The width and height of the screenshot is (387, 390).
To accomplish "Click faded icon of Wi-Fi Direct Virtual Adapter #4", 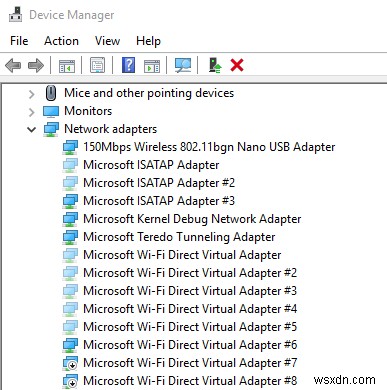I will [x=70, y=309].
